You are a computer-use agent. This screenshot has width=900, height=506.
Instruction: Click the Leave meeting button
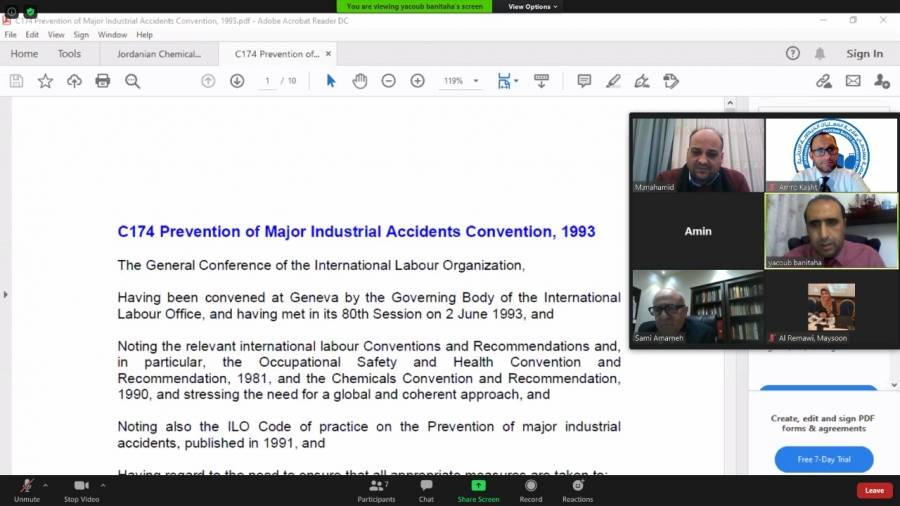click(873, 490)
